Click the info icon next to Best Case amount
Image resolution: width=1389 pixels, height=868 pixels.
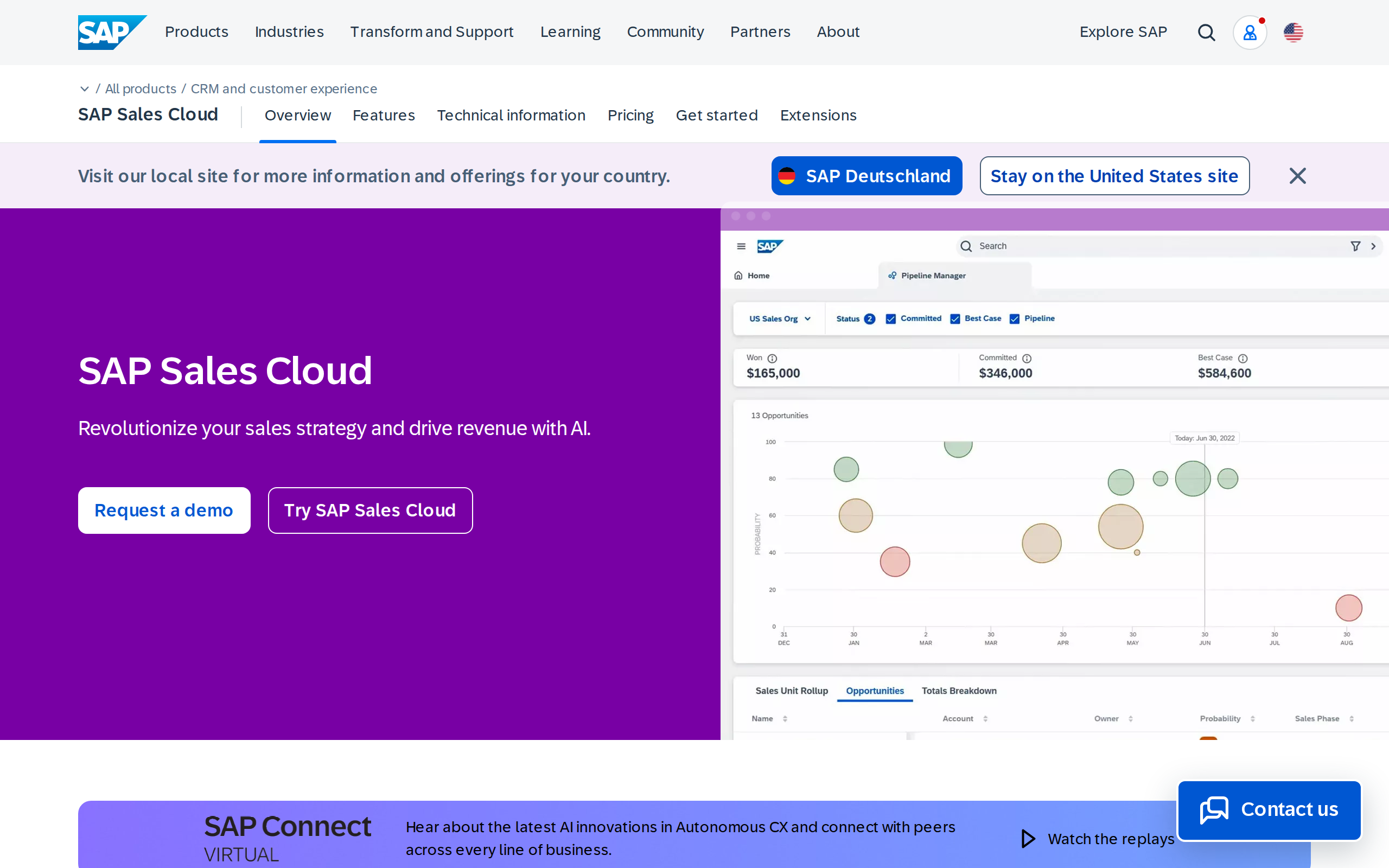1243,358
